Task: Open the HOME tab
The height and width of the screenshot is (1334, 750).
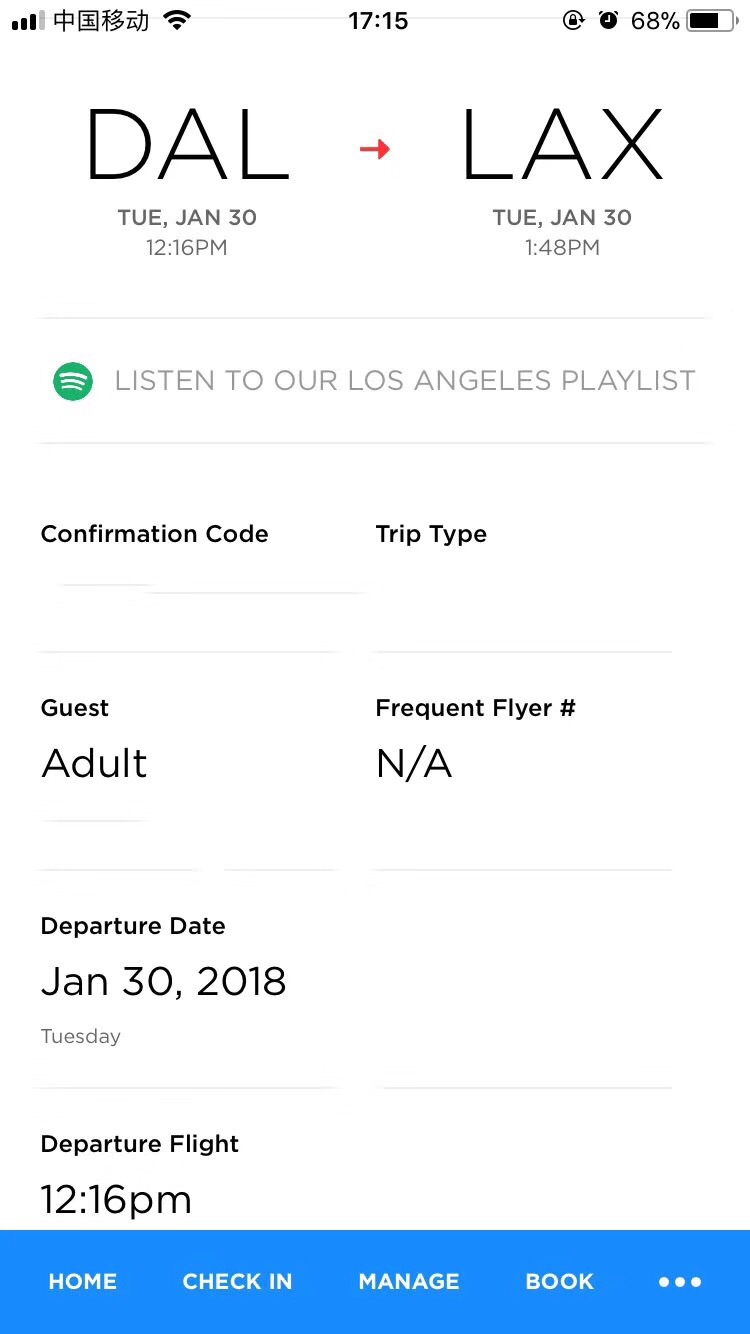Action: [x=83, y=1281]
